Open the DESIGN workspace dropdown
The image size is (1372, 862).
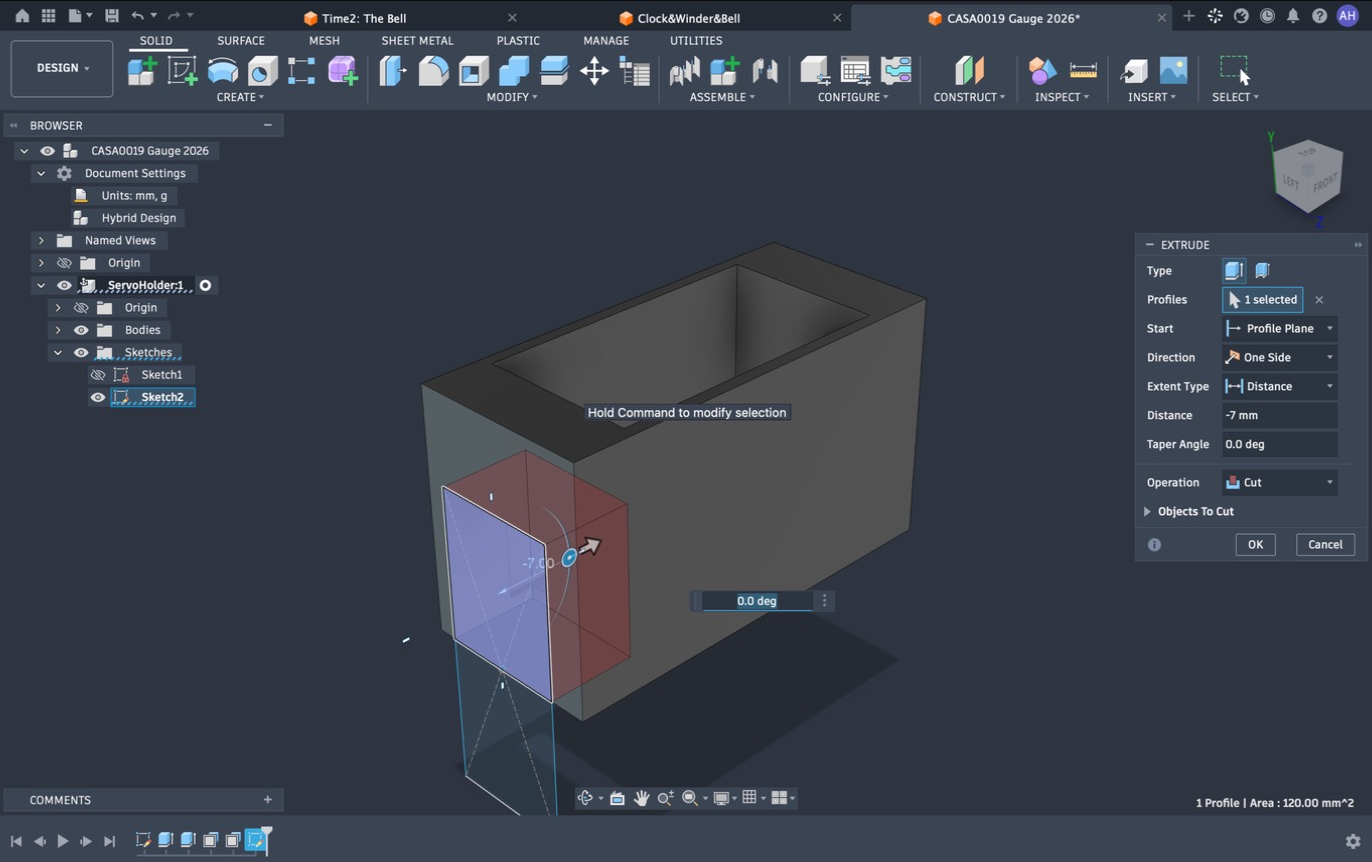[x=62, y=68]
